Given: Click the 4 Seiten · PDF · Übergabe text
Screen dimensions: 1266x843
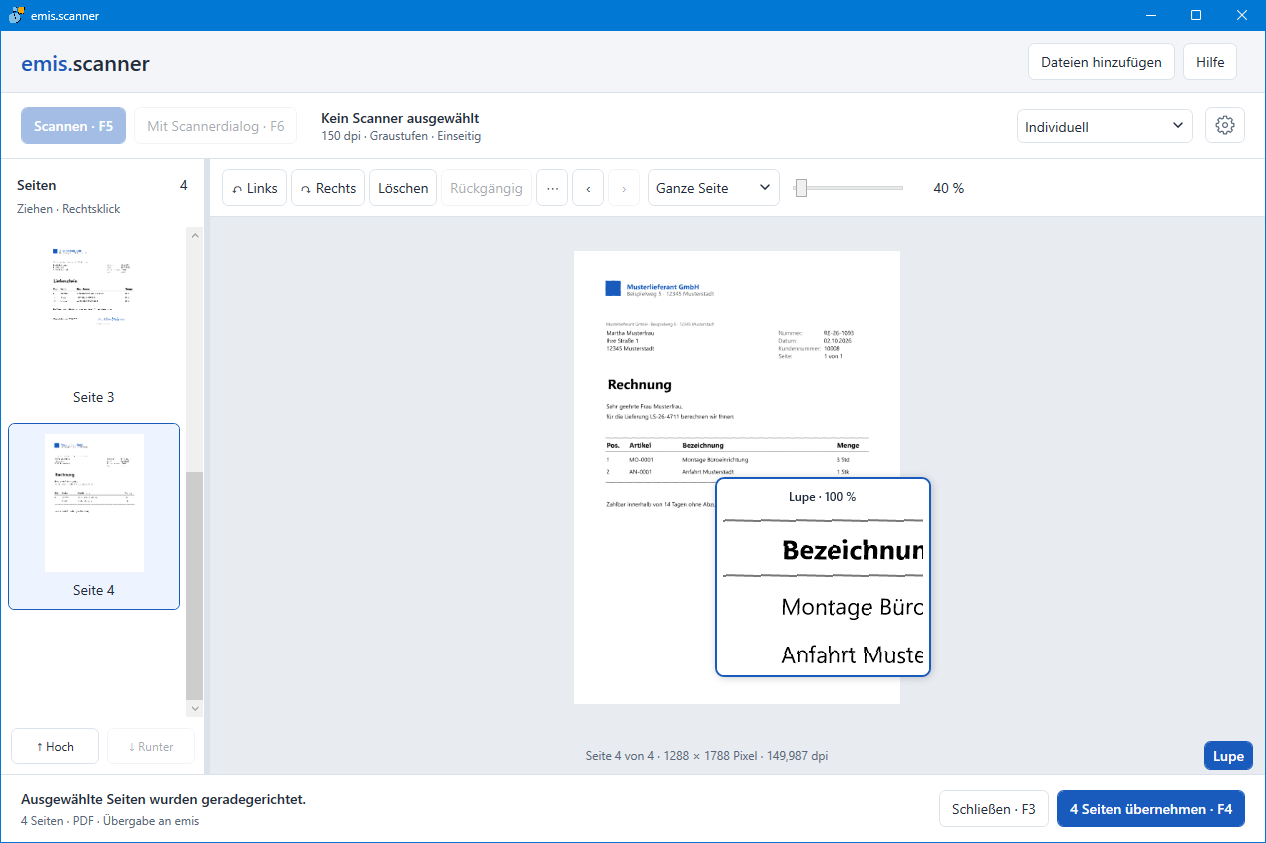Looking at the screenshot, I should pos(110,821).
